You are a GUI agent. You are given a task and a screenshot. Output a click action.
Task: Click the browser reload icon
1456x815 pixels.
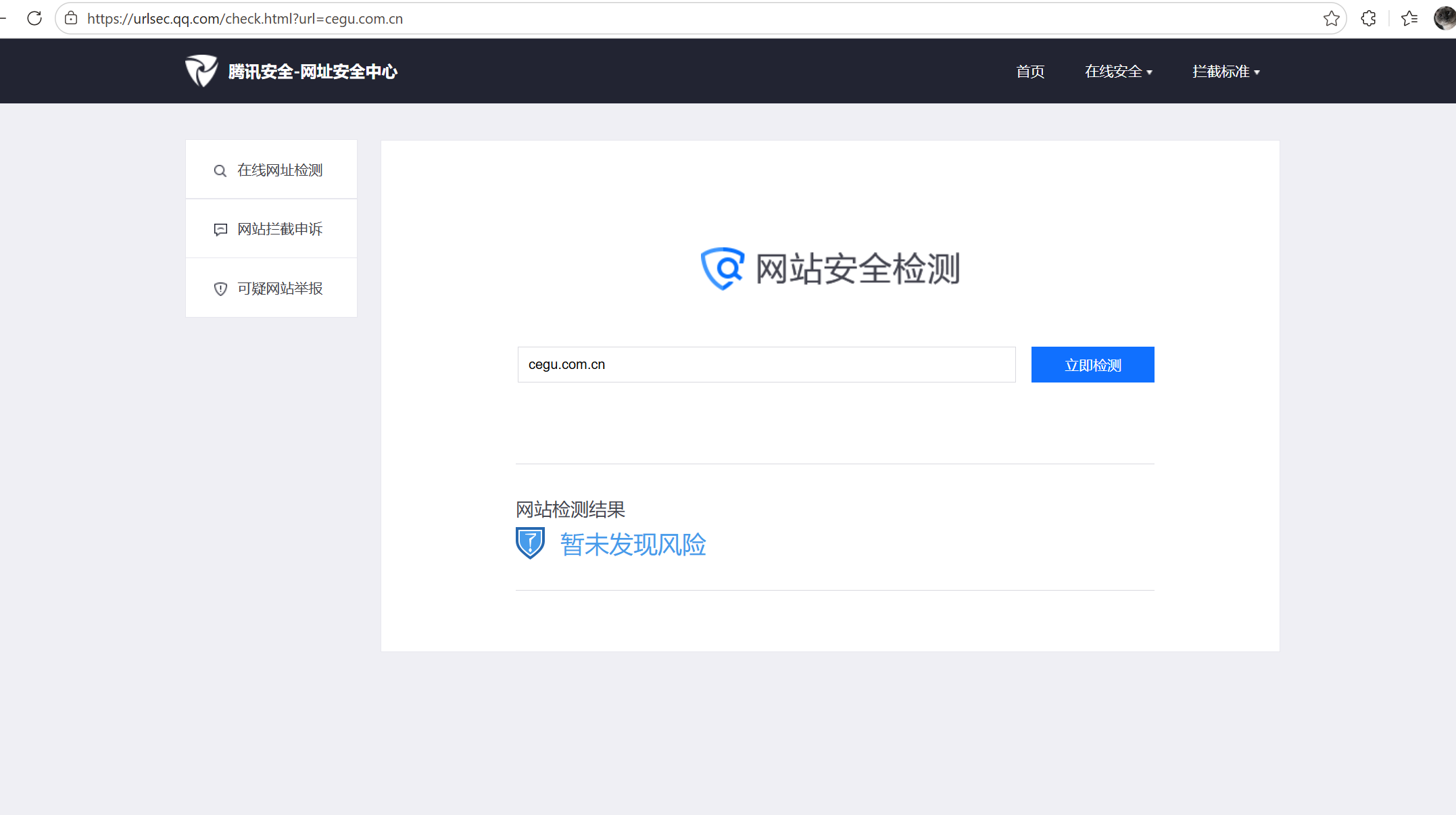34,18
